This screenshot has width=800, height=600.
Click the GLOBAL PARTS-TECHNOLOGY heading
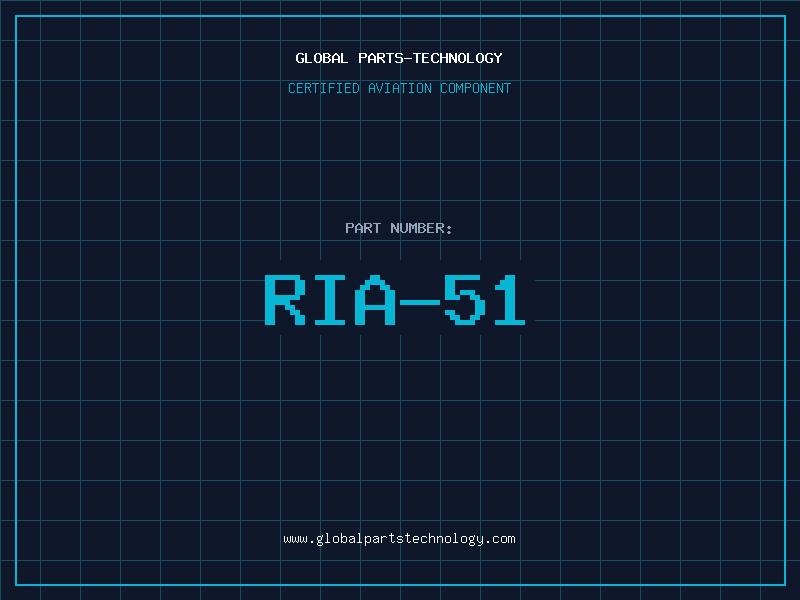coord(399,58)
